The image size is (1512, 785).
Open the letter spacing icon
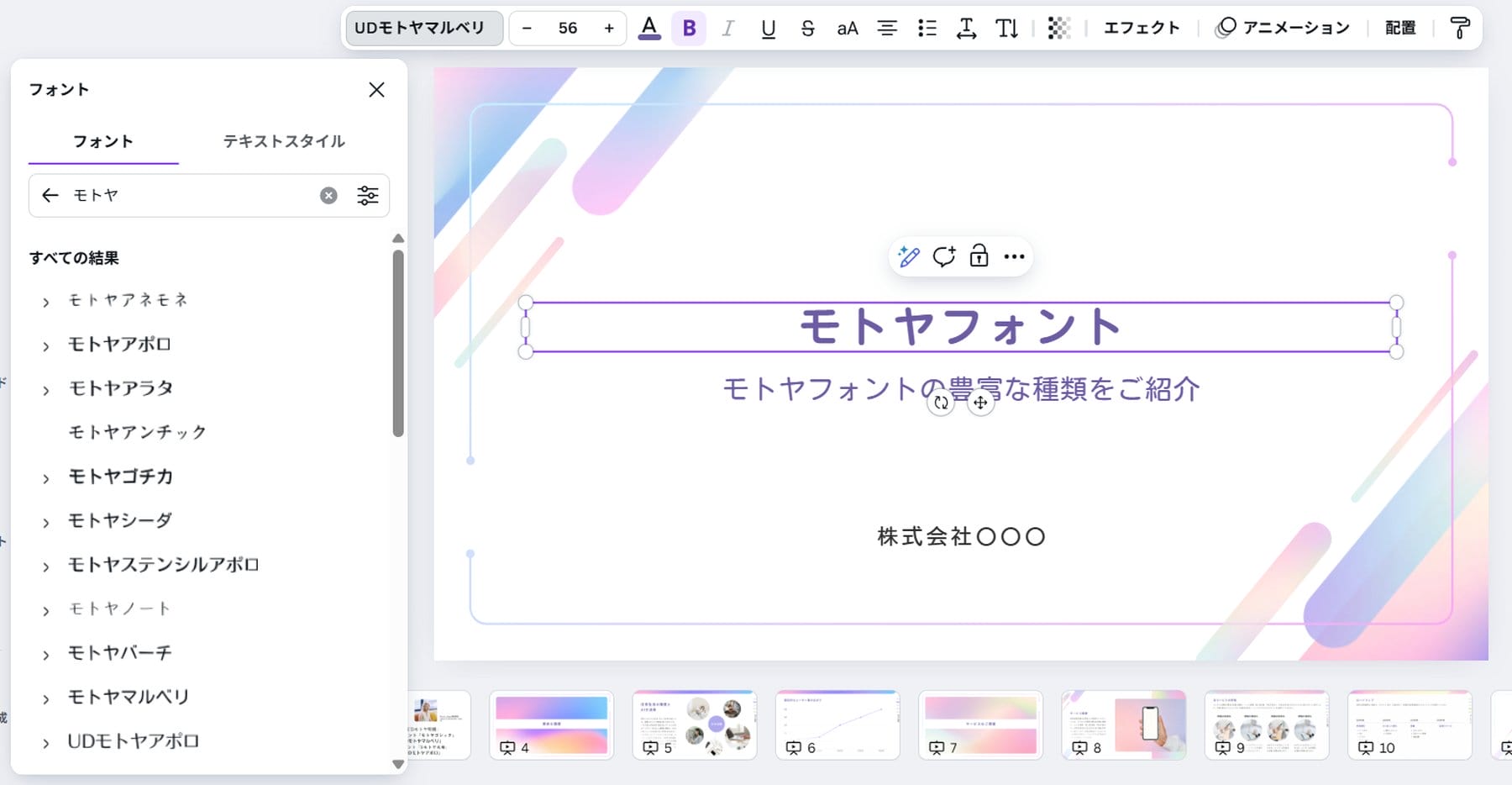967,28
